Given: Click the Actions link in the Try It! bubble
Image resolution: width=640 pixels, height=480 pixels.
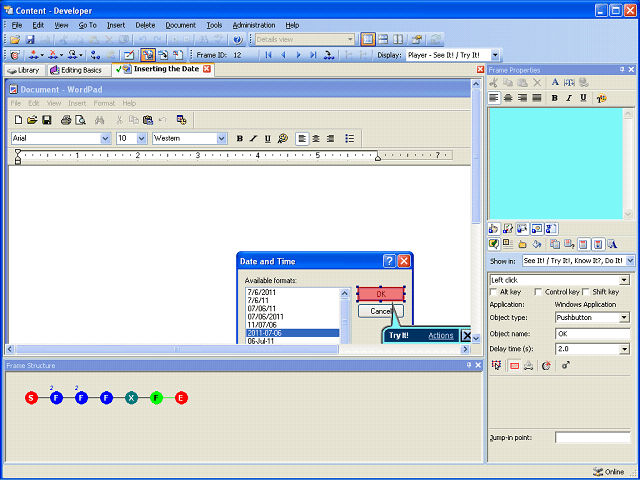Looking at the screenshot, I should click(x=440, y=336).
